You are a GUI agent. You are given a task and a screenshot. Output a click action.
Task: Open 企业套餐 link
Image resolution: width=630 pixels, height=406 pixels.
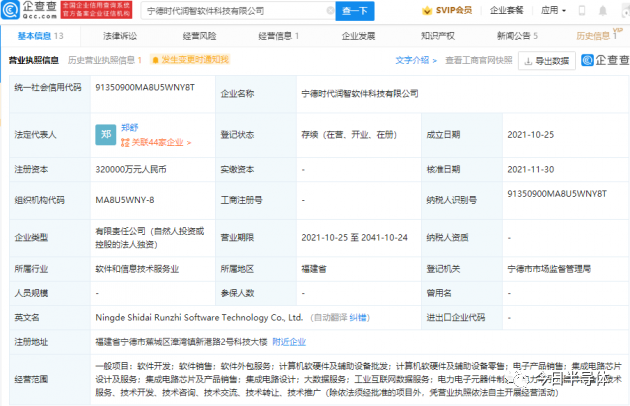pyautogui.click(x=507, y=10)
